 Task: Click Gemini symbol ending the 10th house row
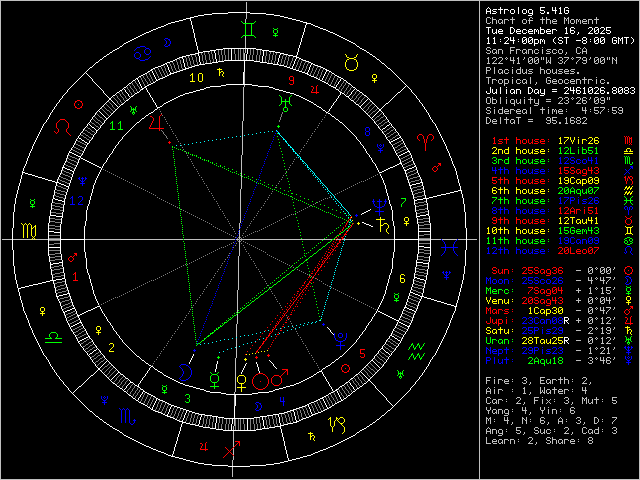point(629,231)
